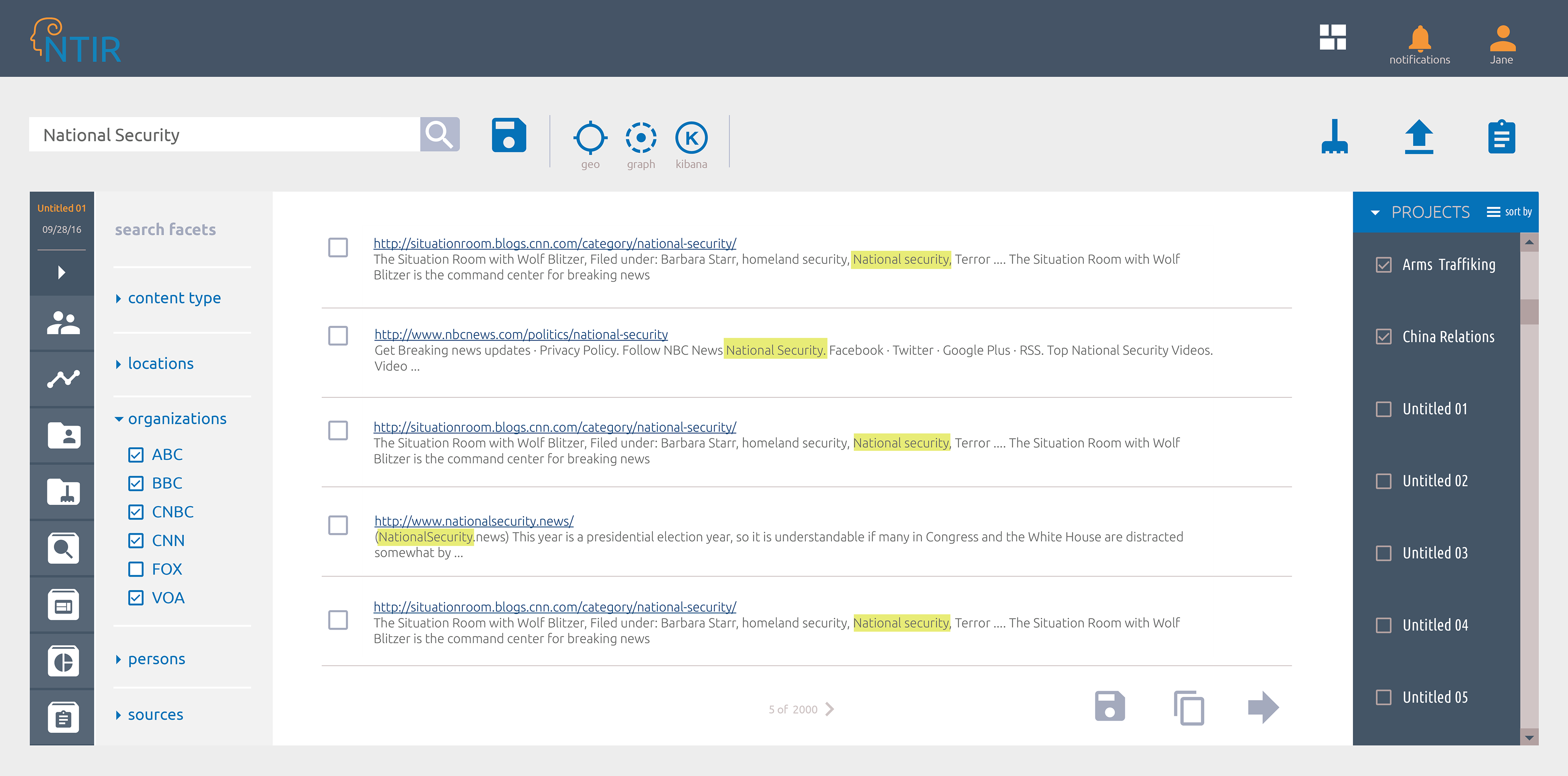1568x776 pixels.
Task: Click the projects panel scrollbar down arrow
Action: pos(1528,737)
